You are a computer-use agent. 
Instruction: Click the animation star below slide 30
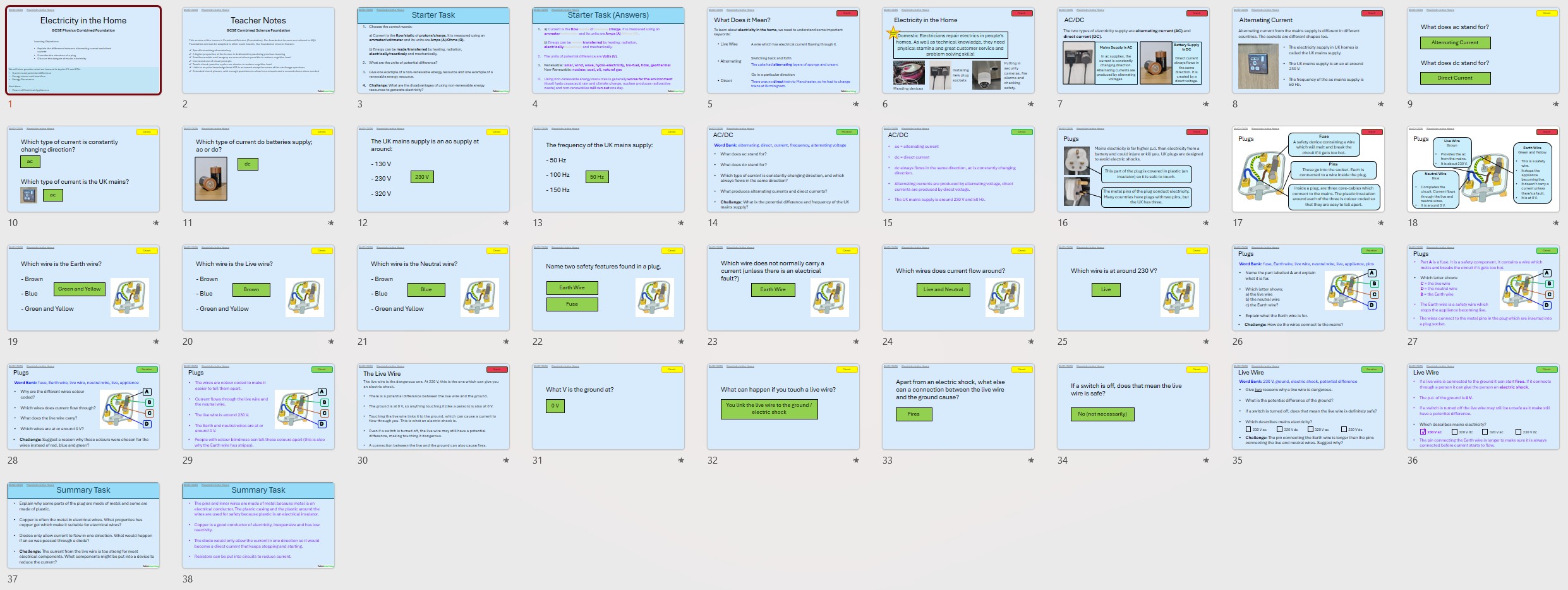click(x=505, y=461)
